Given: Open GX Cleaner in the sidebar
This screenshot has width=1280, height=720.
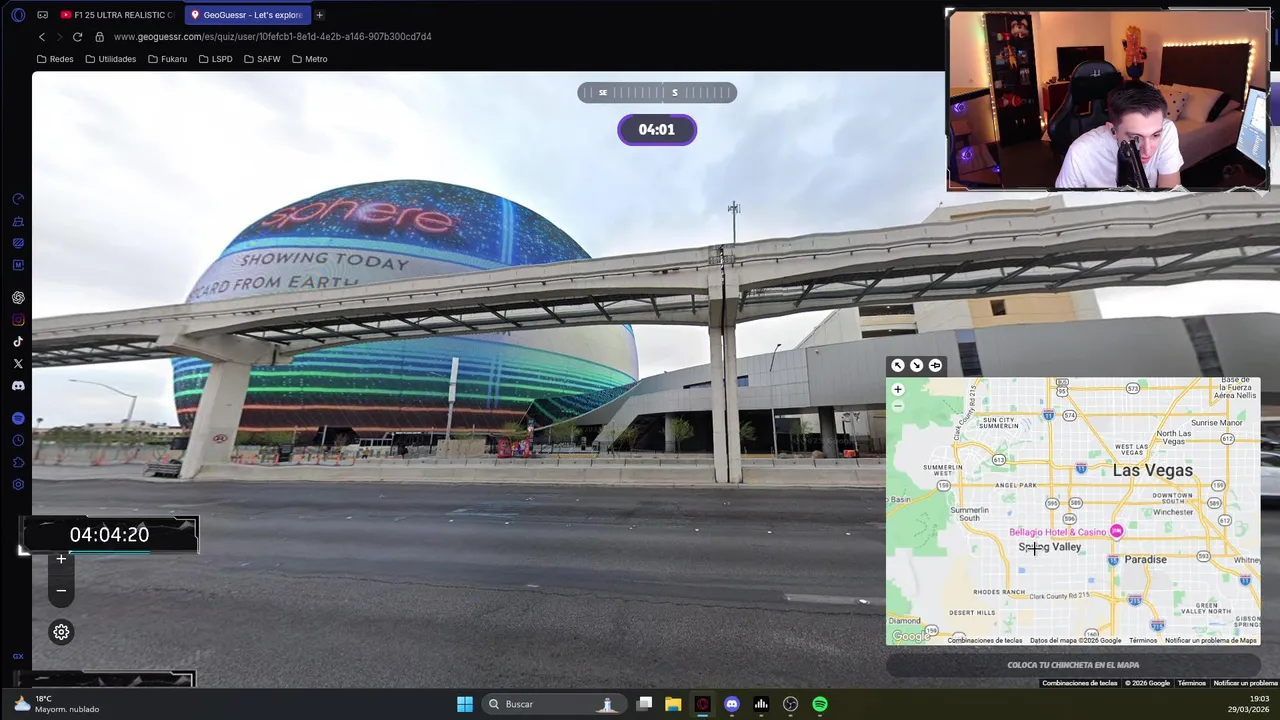Looking at the screenshot, I should pyautogui.click(x=18, y=221).
